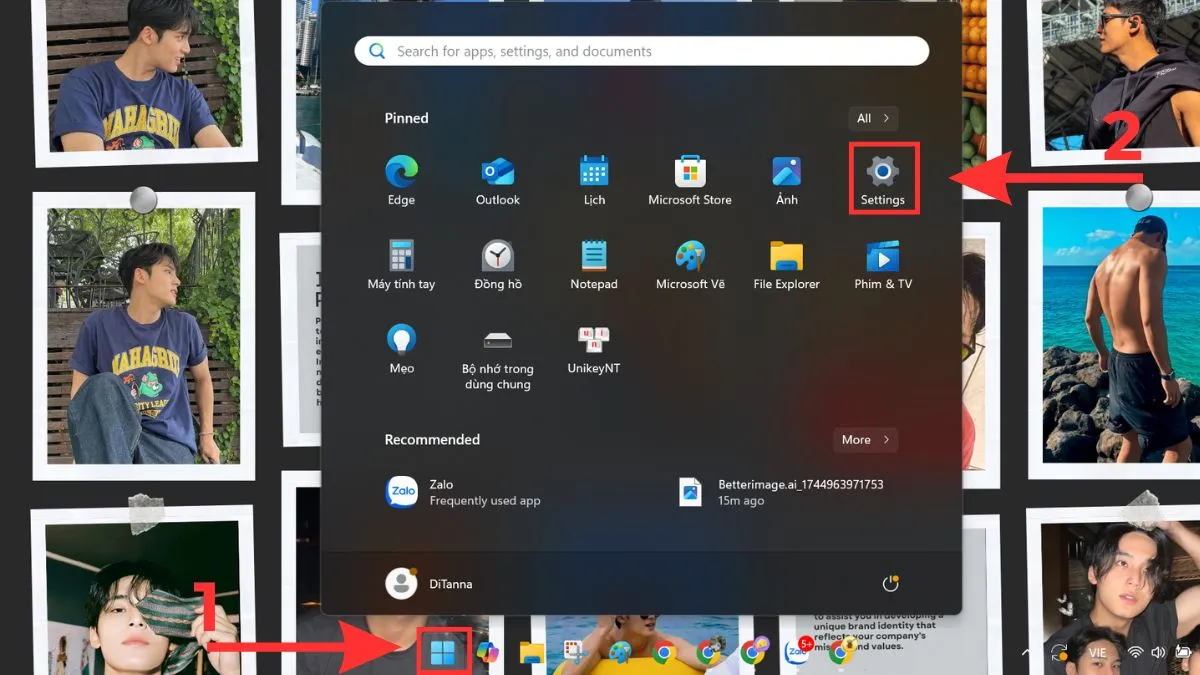Expand All to view every app

[x=872, y=118]
